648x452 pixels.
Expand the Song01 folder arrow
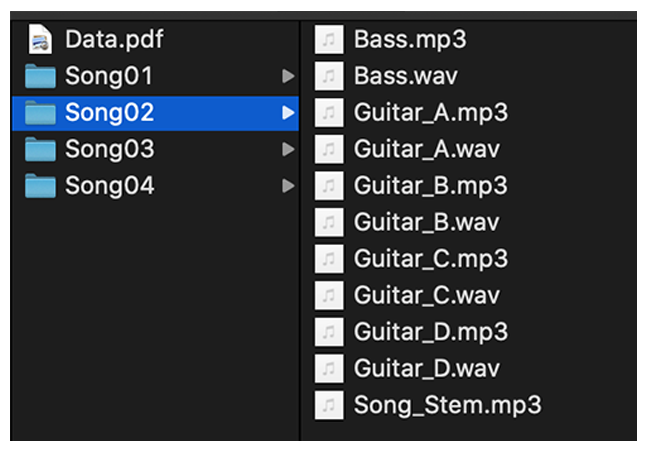(288, 76)
